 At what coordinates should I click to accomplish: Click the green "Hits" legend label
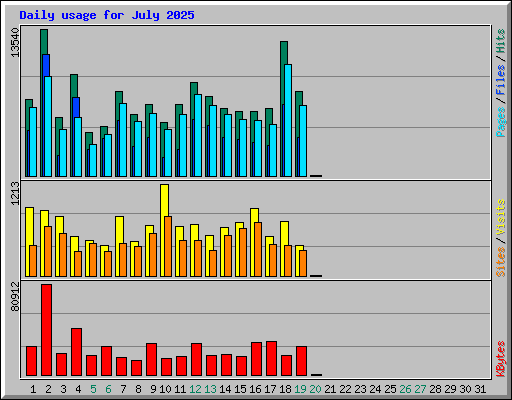tap(500, 41)
